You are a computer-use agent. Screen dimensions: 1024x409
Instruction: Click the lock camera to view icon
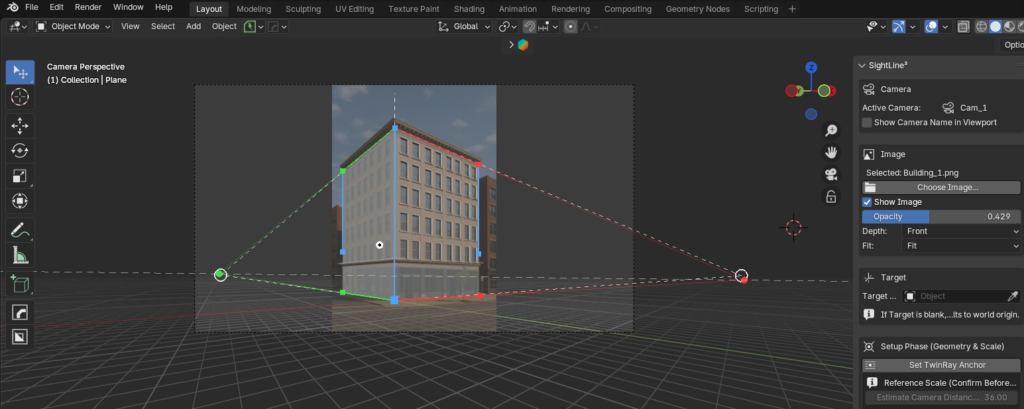click(831, 197)
